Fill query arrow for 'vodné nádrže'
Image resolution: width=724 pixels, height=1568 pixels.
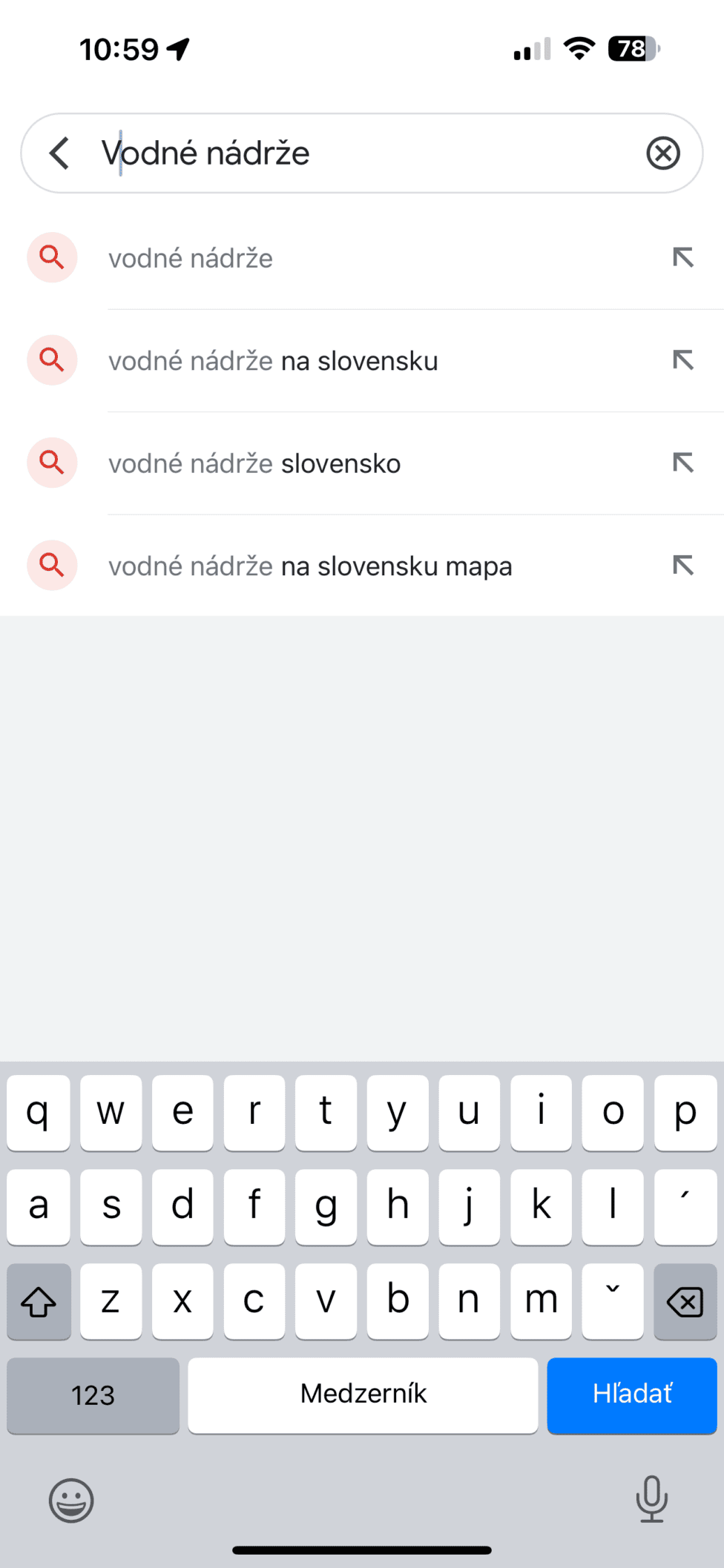682,257
